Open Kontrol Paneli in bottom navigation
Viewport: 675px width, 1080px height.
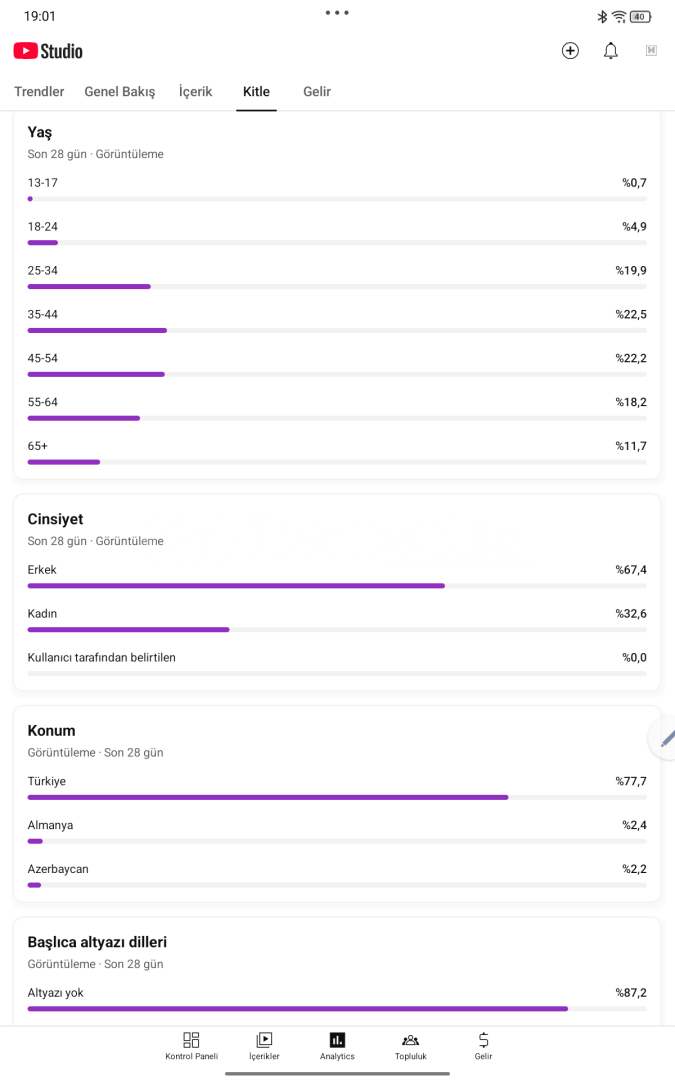(191, 1046)
